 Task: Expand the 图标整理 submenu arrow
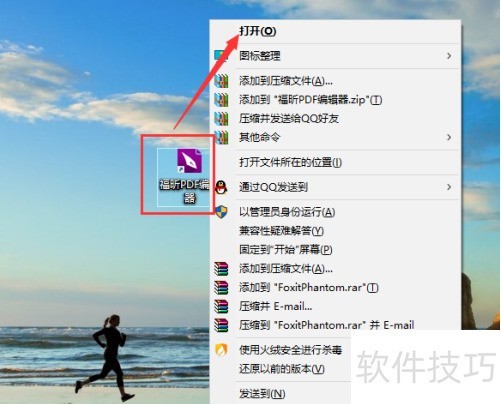pyautogui.click(x=449, y=56)
